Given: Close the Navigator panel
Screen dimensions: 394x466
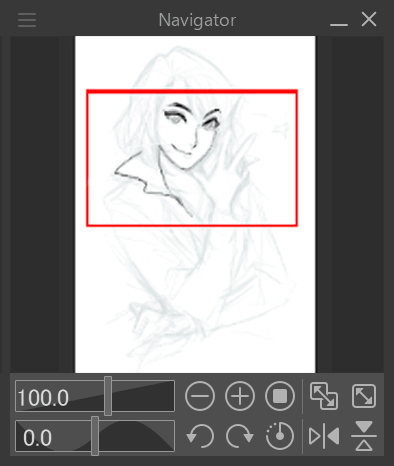Looking at the screenshot, I should tap(369, 19).
